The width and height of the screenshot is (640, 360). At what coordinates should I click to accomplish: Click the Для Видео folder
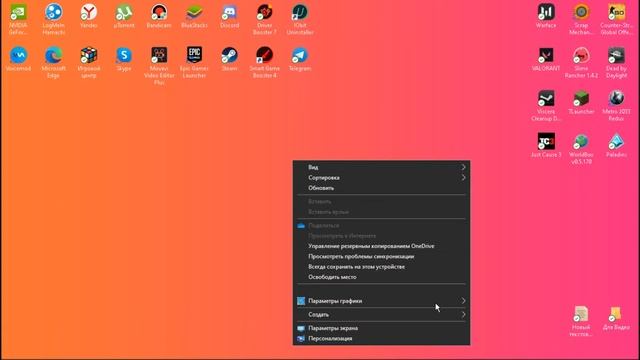(616, 314)
